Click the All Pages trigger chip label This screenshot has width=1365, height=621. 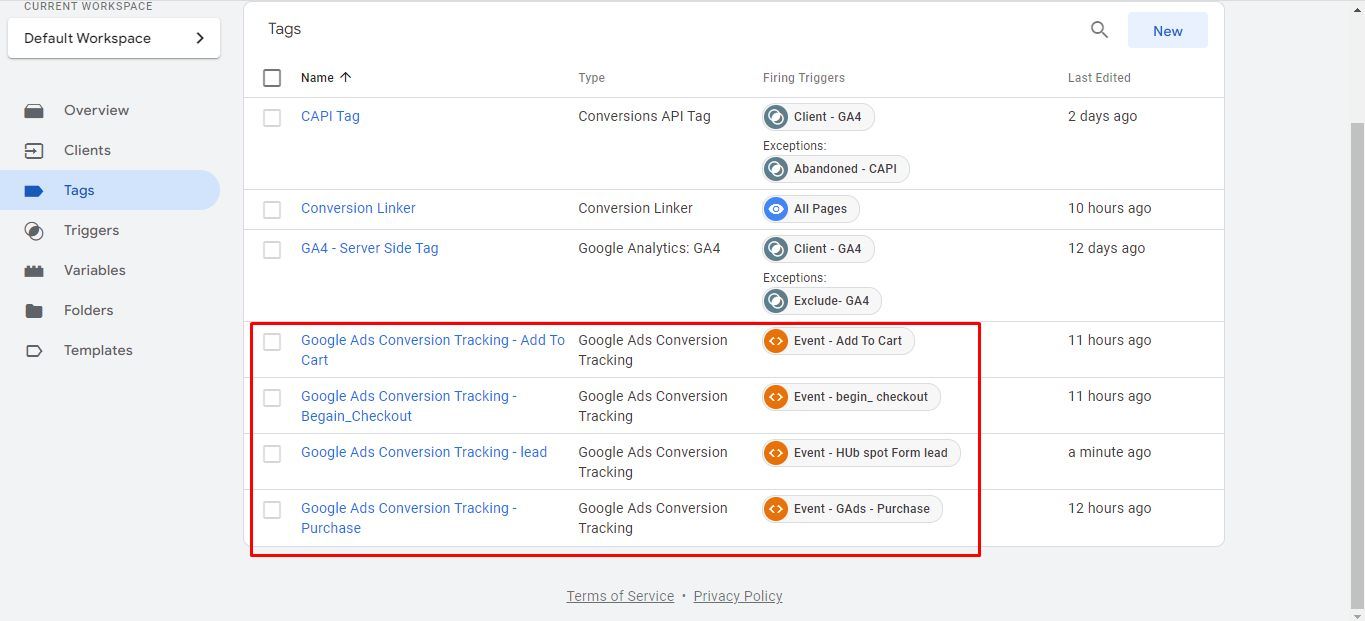[x=820, y=209]
